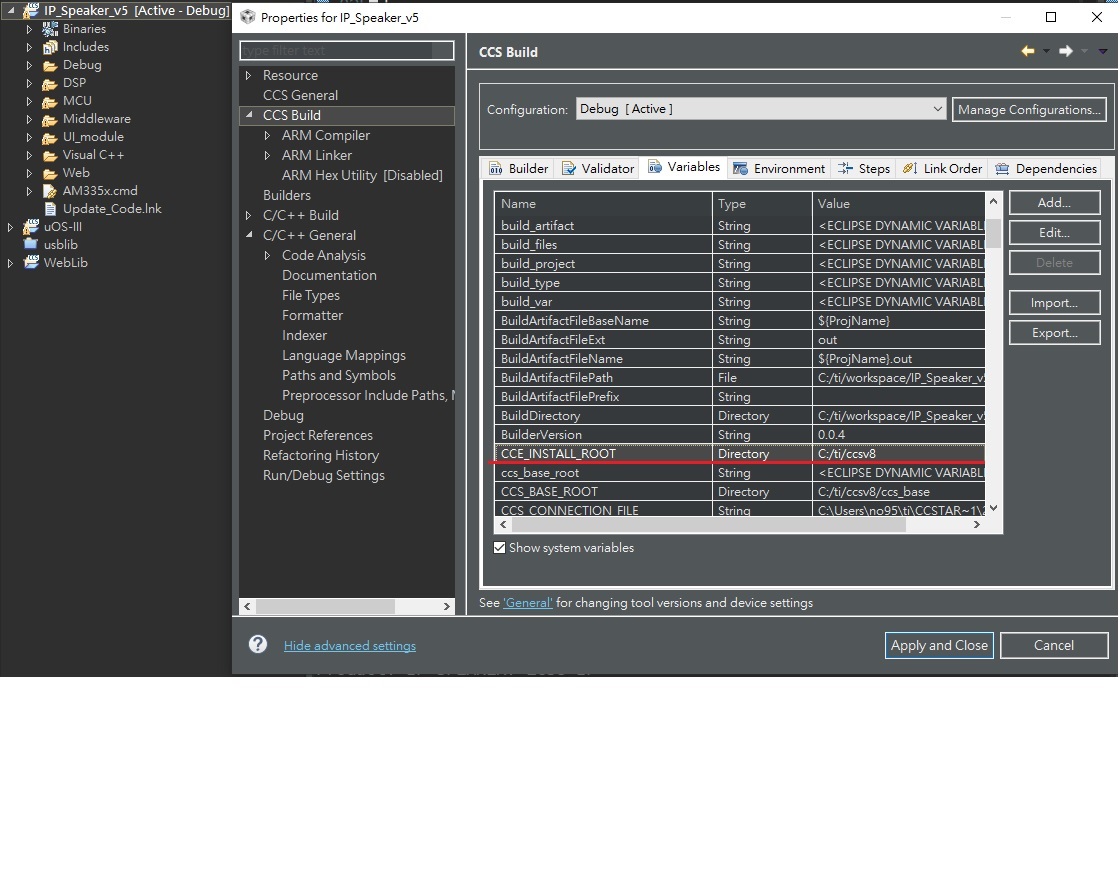
Task: Click the forward arrow icon in CCS Build header
Action: click(x=1066, y=51)
